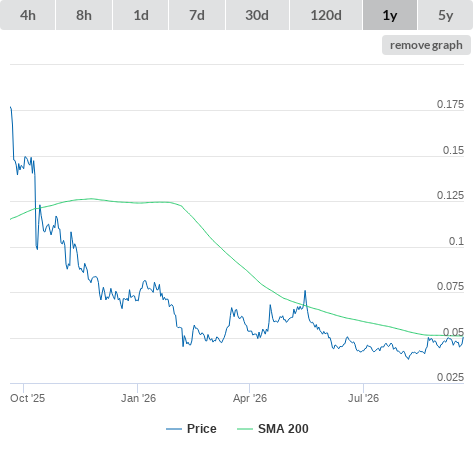Click the Jan '26 axis label
Image resolution: width=474 pixels, height=455 pixels.
coord(138,398)
